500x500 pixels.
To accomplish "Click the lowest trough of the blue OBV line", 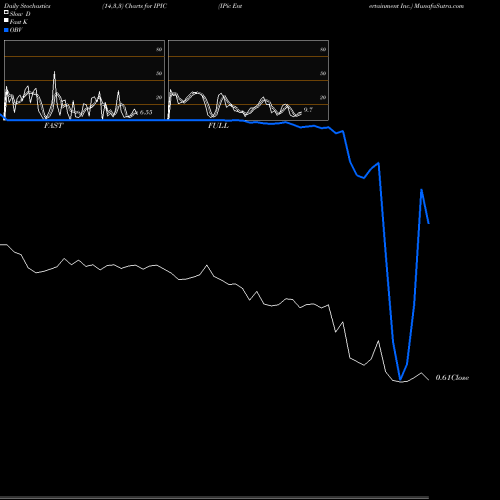I will coord(400,379).
